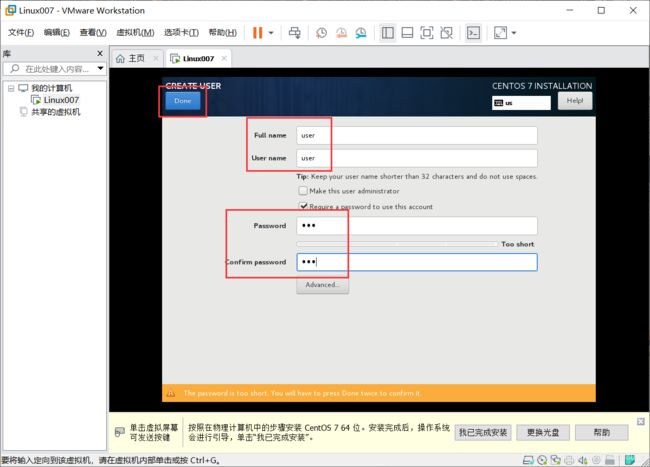Image resolution: width=650 pixels, height=467 pixels.
Task: Click the Full name input field
Action: click(x=417, y=136)
